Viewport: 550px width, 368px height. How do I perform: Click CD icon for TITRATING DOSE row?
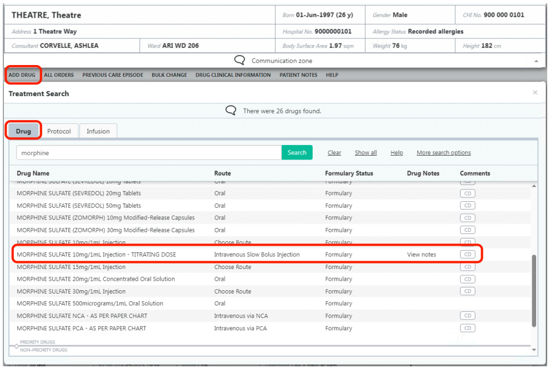tap(468, 254)
